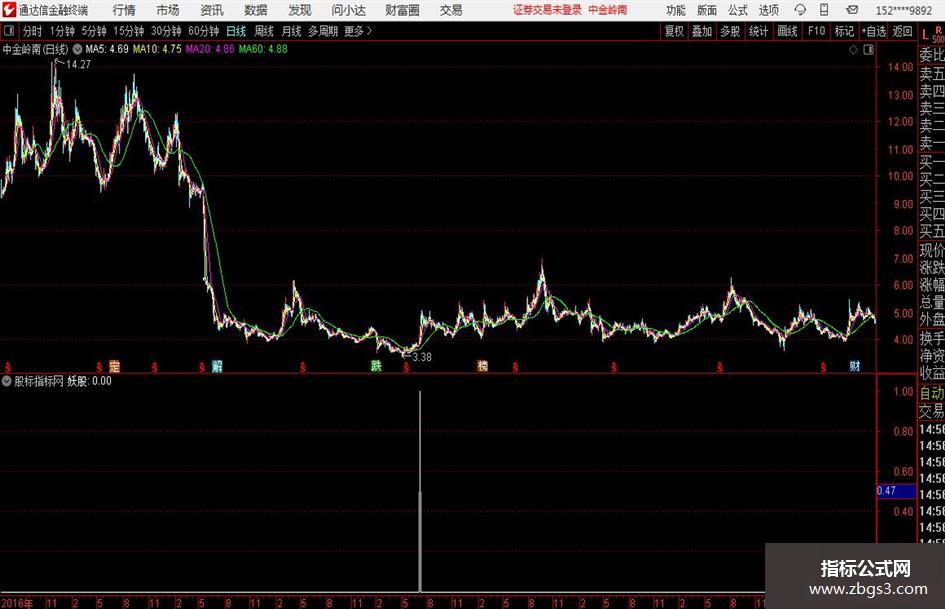Click the MA5: 4.69 label
Image resolution: width=945 pixels, height=609 pixels.
pyautogui.click(x=107, y=49)
